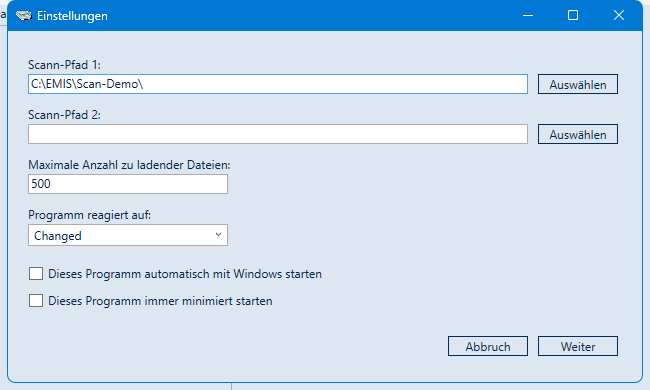
Task: Click the maximum file count field showing 500
Action: pos(128,184)
